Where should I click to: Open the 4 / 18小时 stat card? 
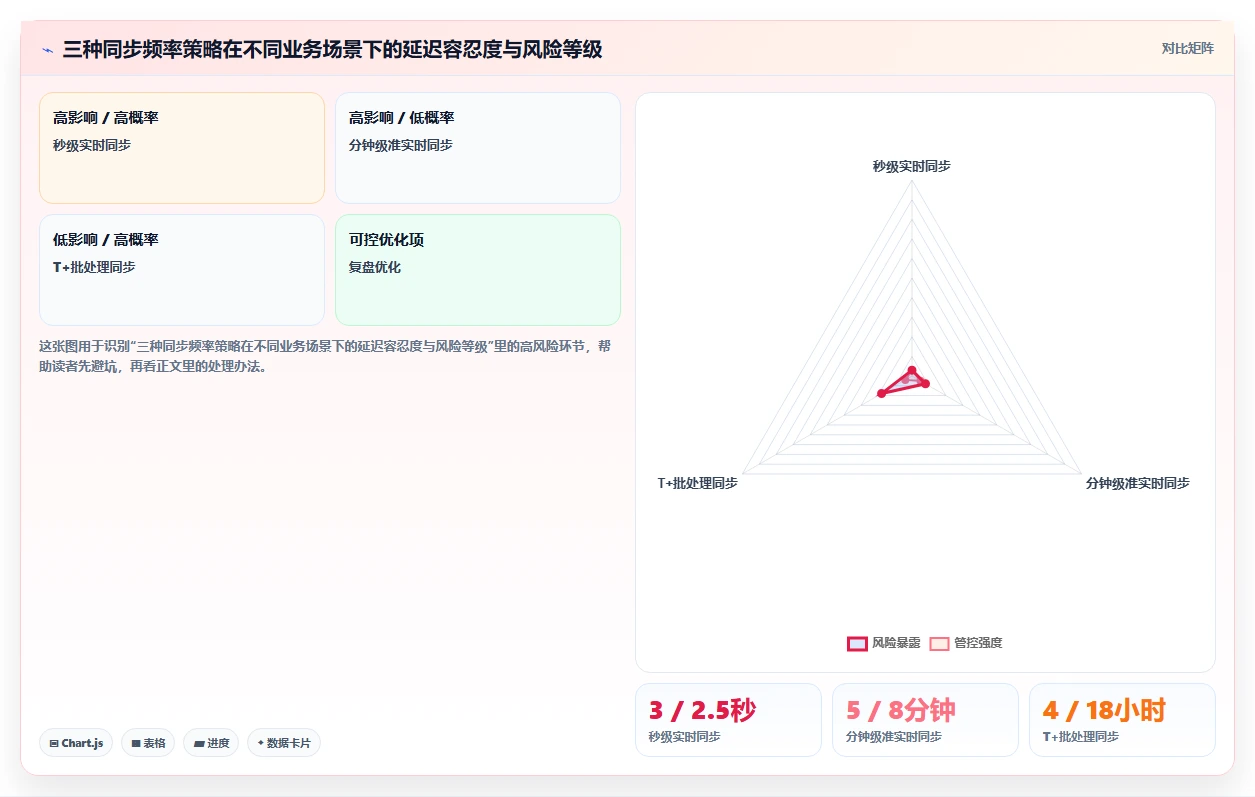click(1122, 720)
